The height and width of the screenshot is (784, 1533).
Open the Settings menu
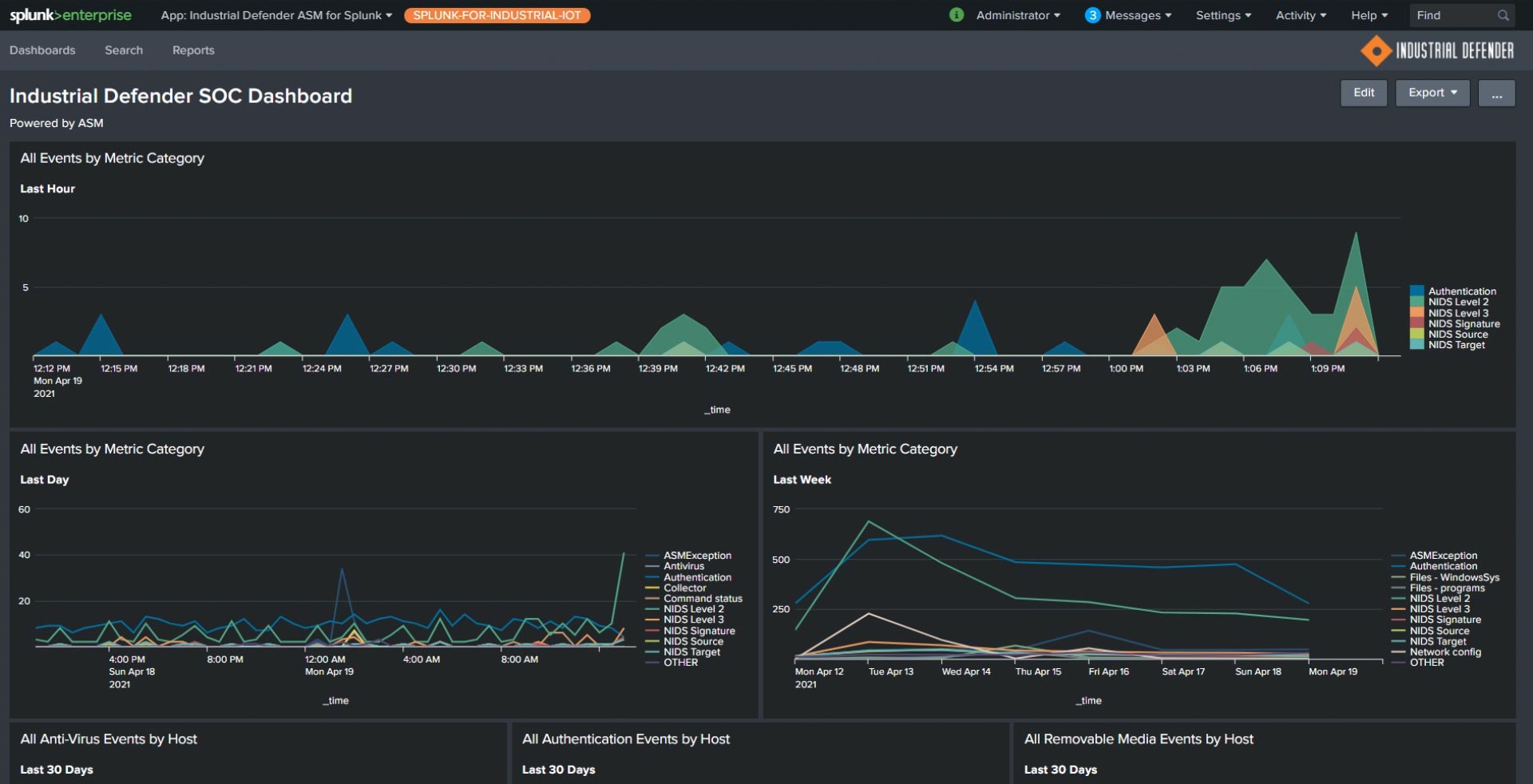click(x=1223, y=15)
